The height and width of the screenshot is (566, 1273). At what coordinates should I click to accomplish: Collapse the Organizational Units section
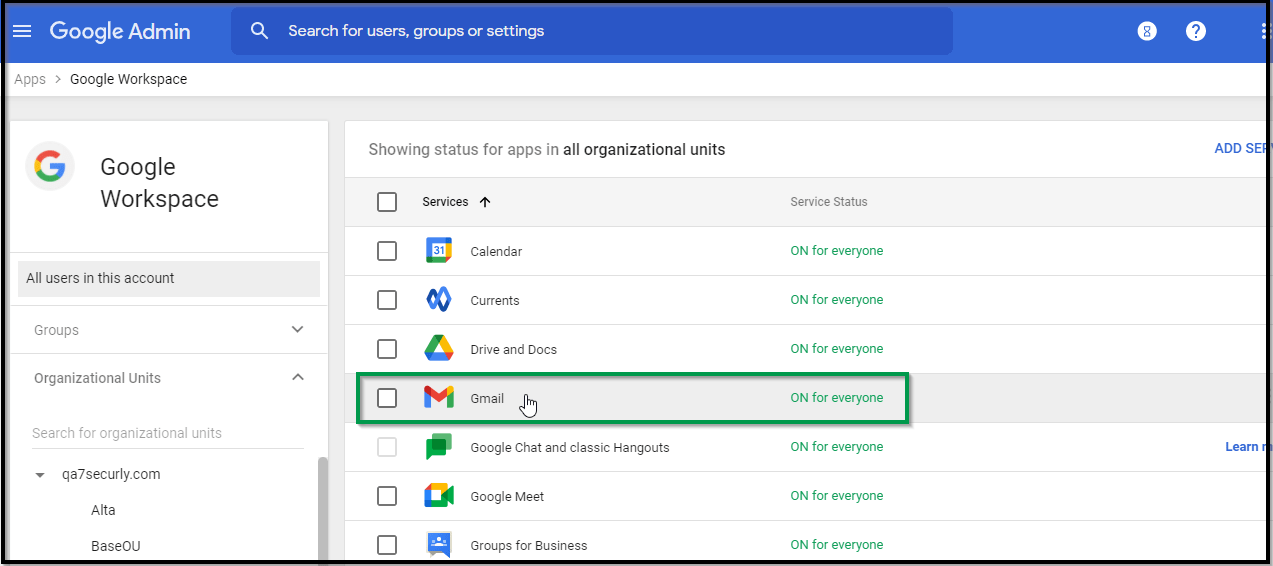pos(297,378)
